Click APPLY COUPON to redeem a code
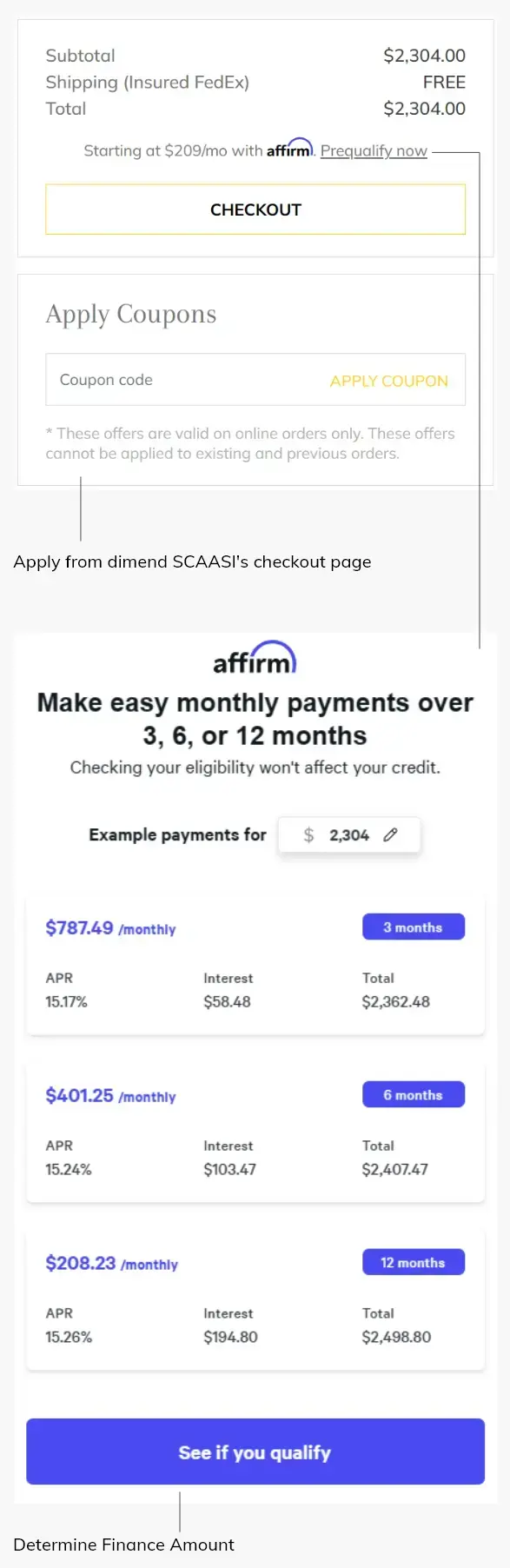The width and height of the screenshot is (510, 1568). (388, 380)
